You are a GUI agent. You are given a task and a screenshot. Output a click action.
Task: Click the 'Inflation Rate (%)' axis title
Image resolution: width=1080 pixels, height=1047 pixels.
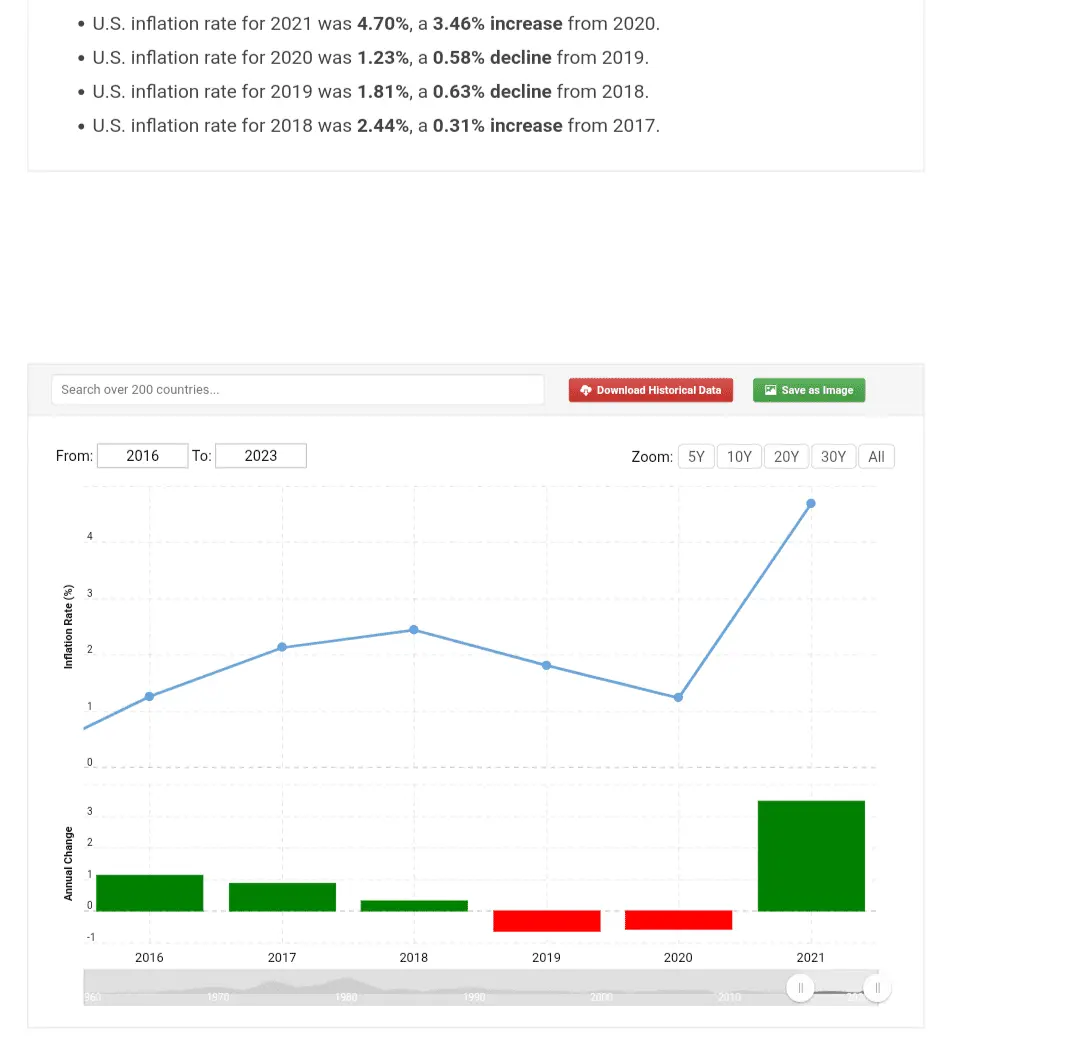click(68, 627)
